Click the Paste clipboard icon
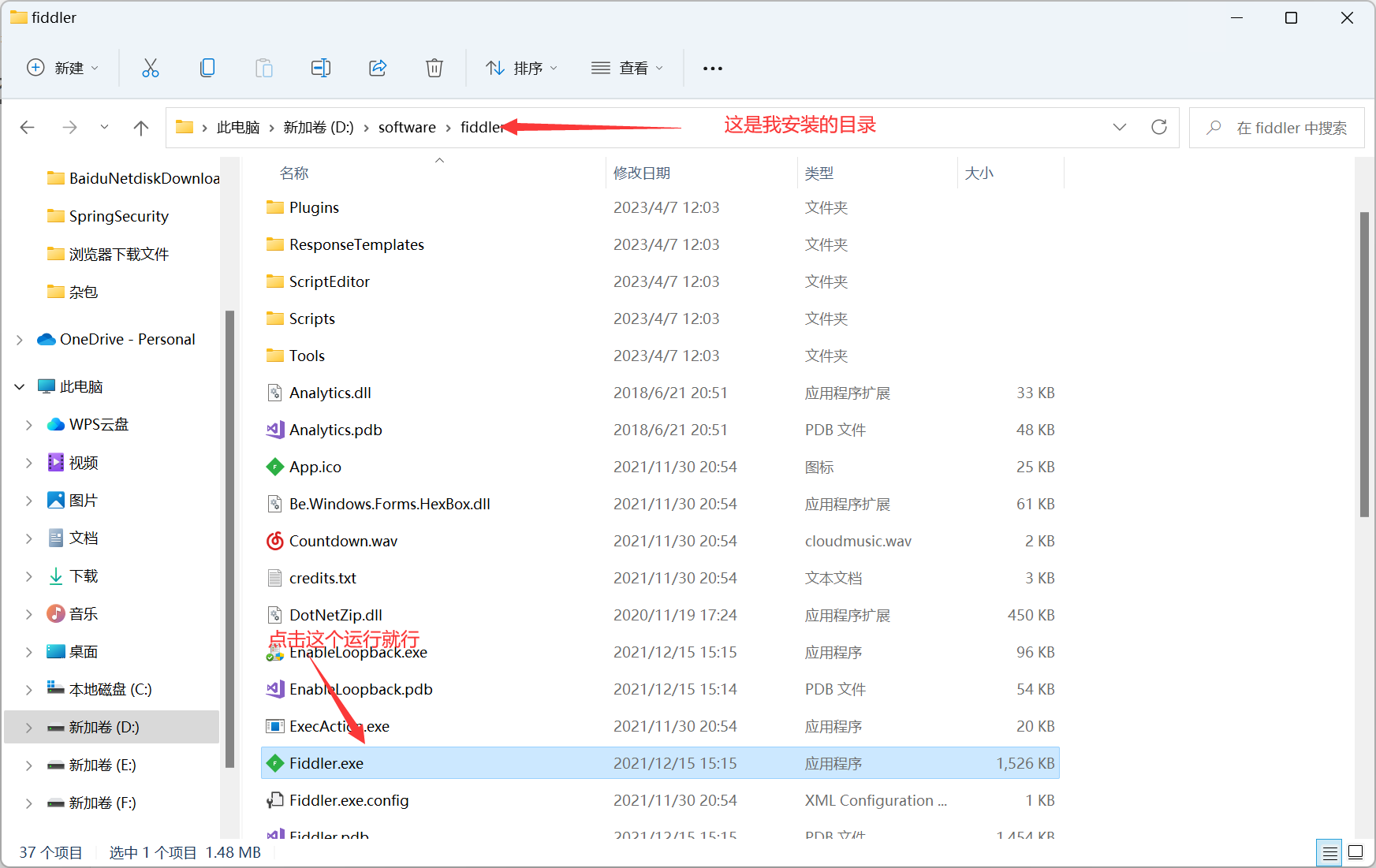Viewport: 1376px width, 868px height. pyautogui.click(x=264, y=68)
